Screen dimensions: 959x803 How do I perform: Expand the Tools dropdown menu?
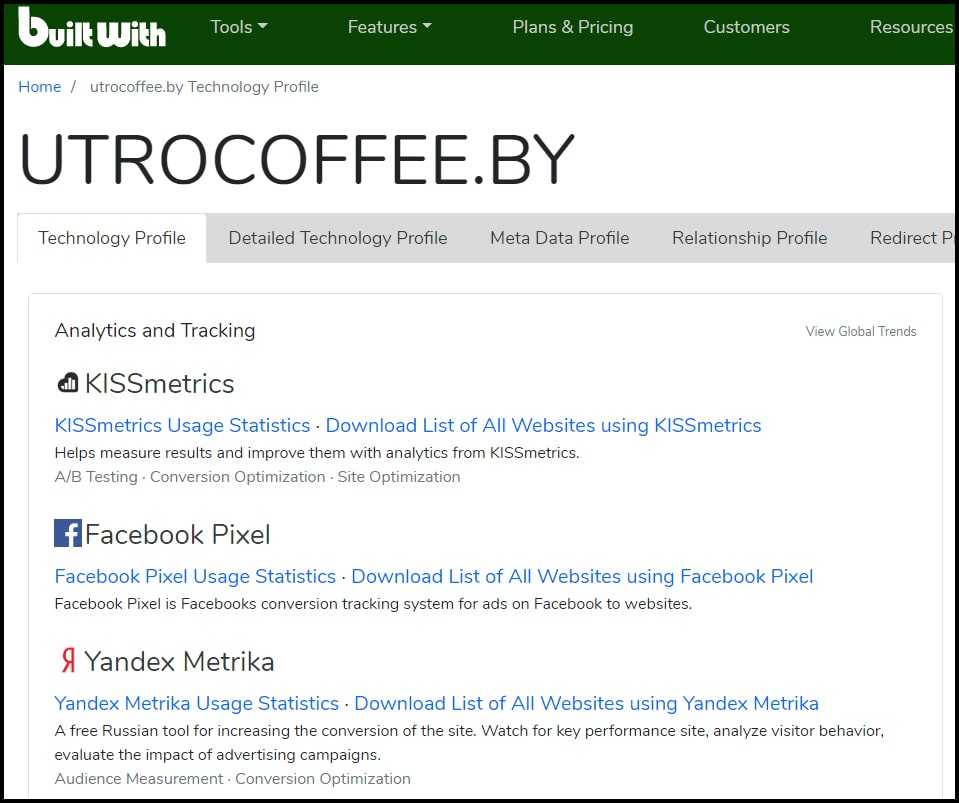pos(239,27)
